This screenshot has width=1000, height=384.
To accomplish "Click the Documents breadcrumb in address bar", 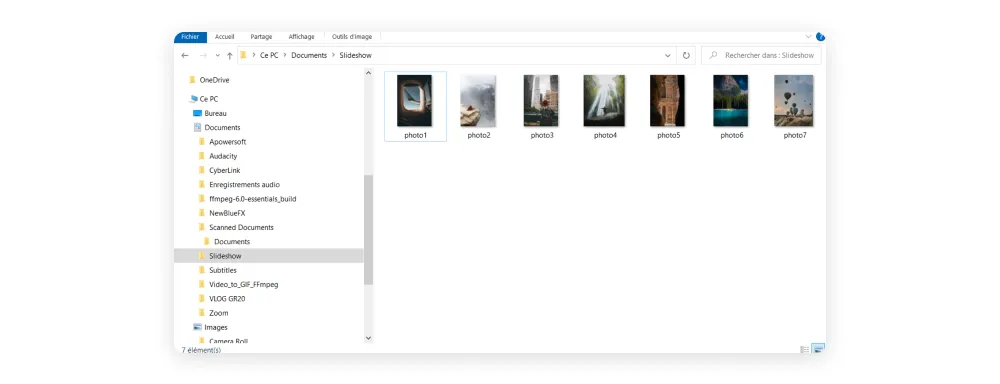I will (309, 55).
